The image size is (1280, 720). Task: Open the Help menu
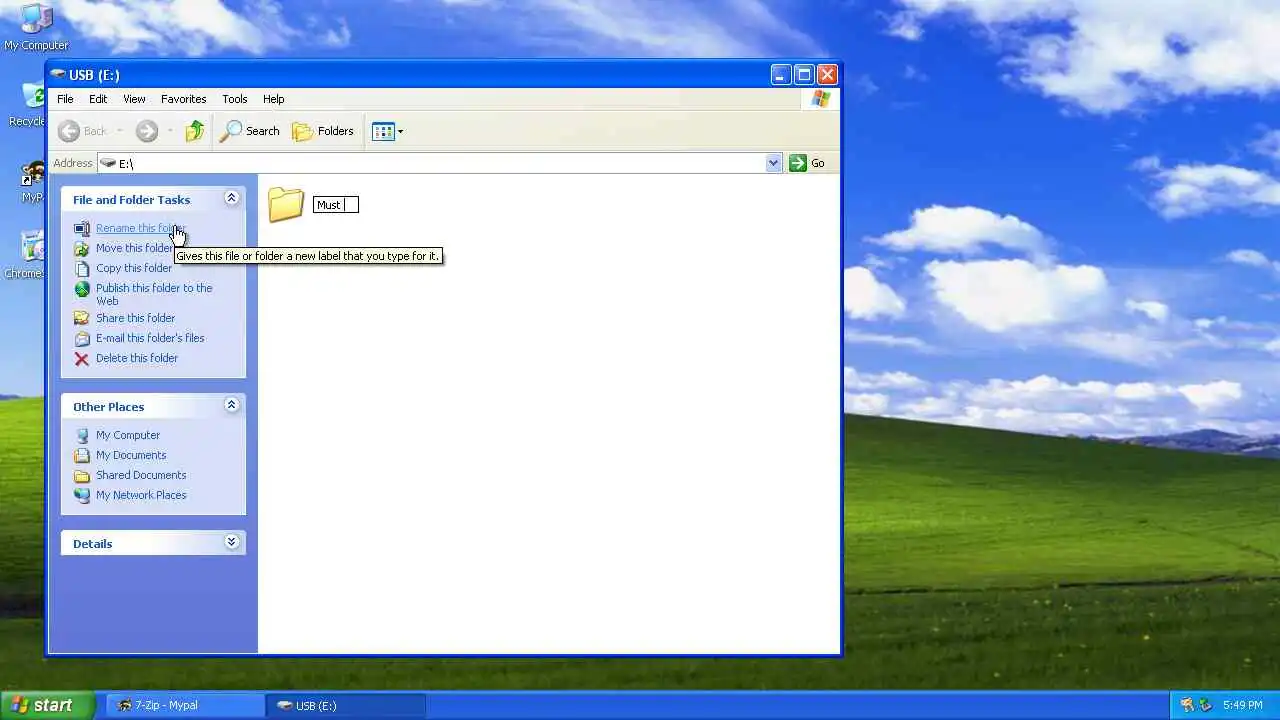[x=274, y=99]
